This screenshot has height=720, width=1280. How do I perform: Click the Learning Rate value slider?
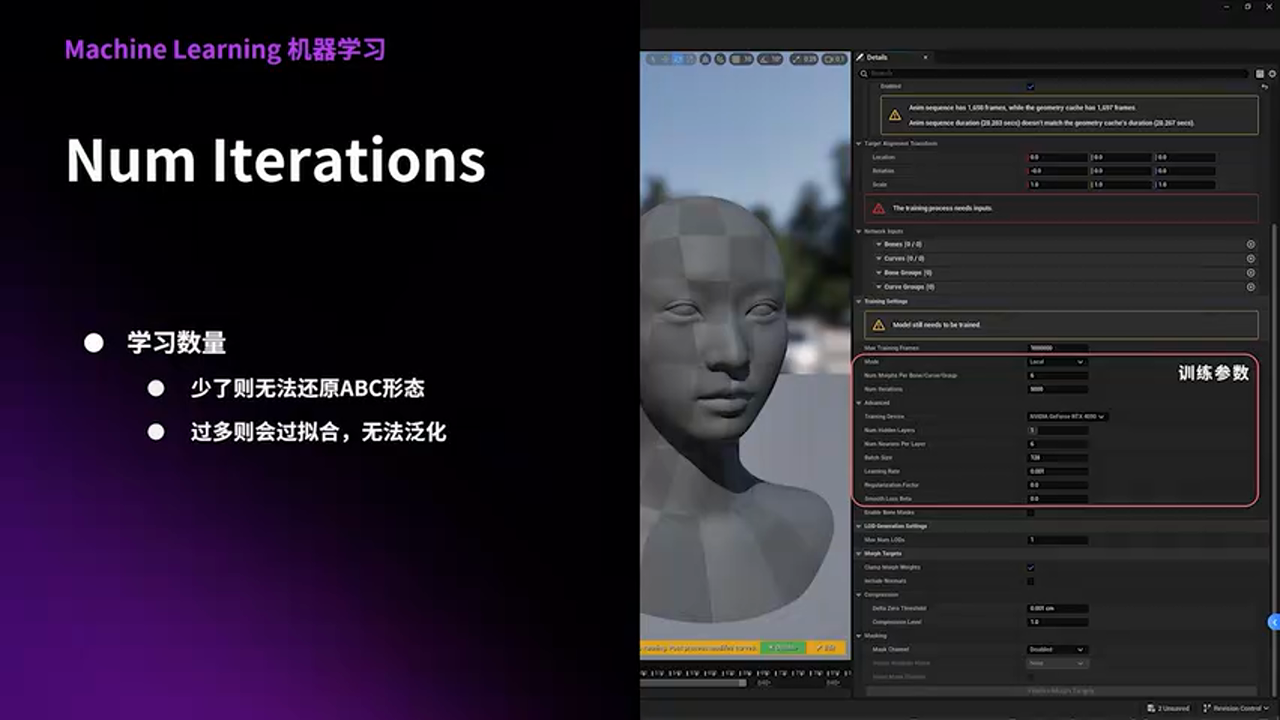(x=1057, y=470)
